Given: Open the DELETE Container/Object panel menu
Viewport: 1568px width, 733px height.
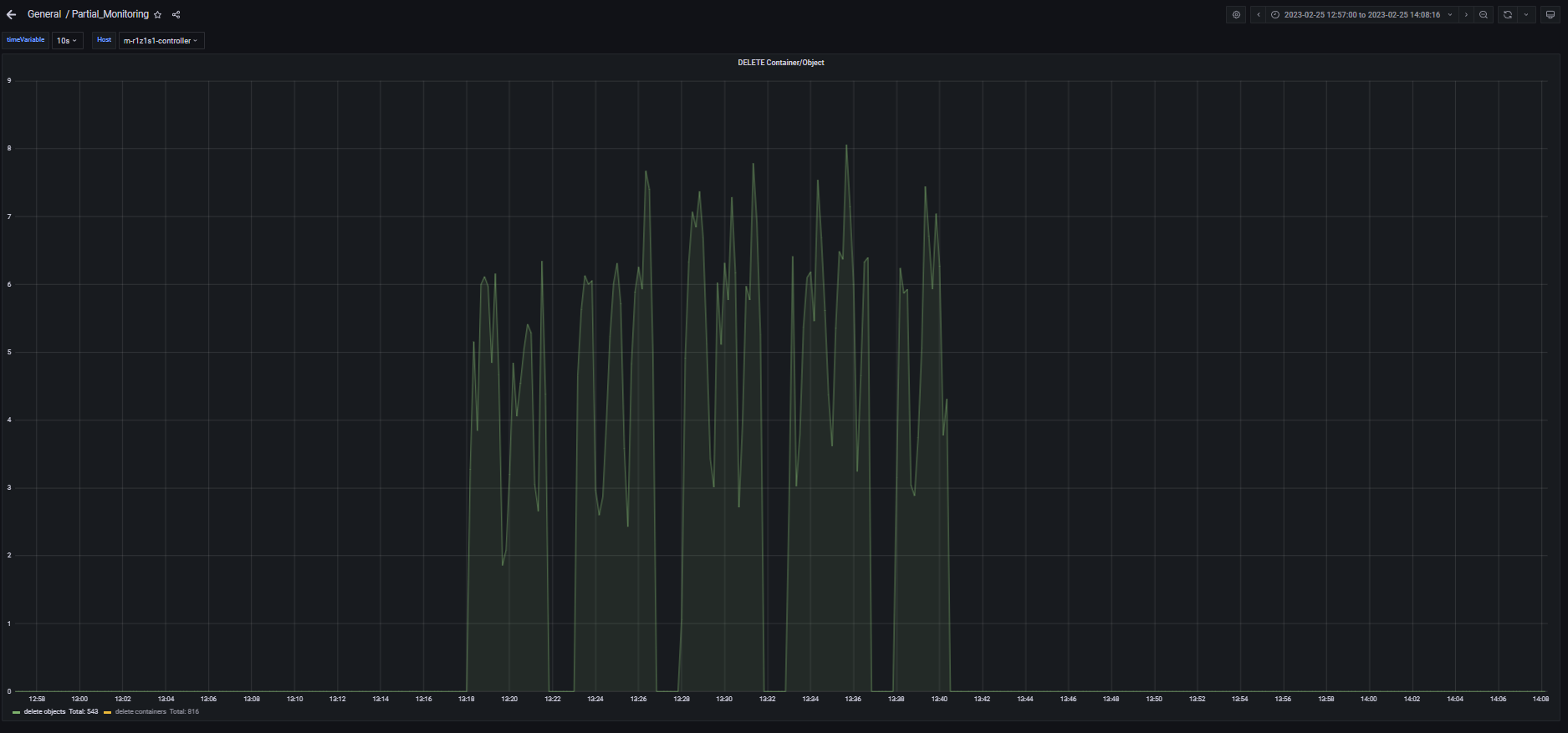Looking at the screenshot, I should 780,63.
